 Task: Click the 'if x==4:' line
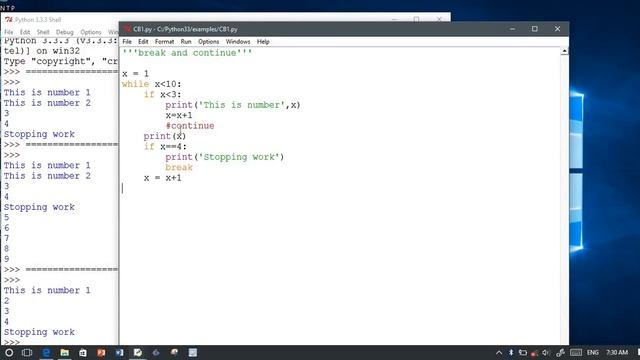pos(165,147)
